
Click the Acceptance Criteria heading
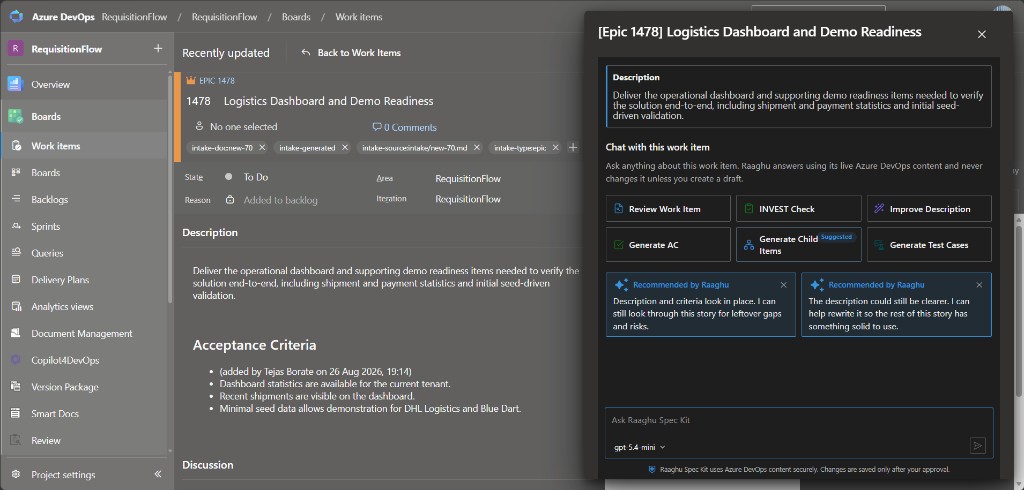[254, 345]
